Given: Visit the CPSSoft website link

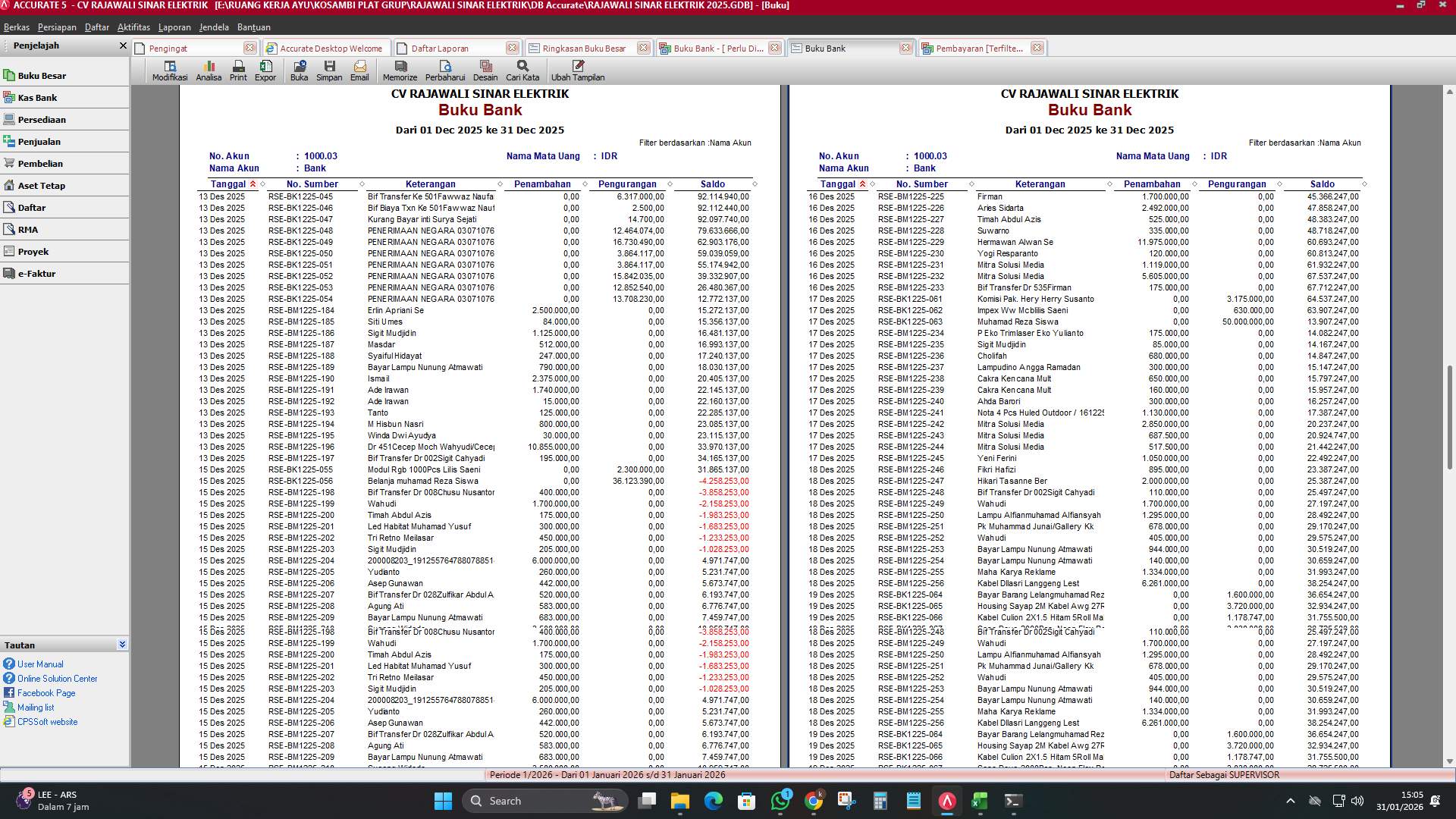Looking at the screenshot, I should 48,721.
